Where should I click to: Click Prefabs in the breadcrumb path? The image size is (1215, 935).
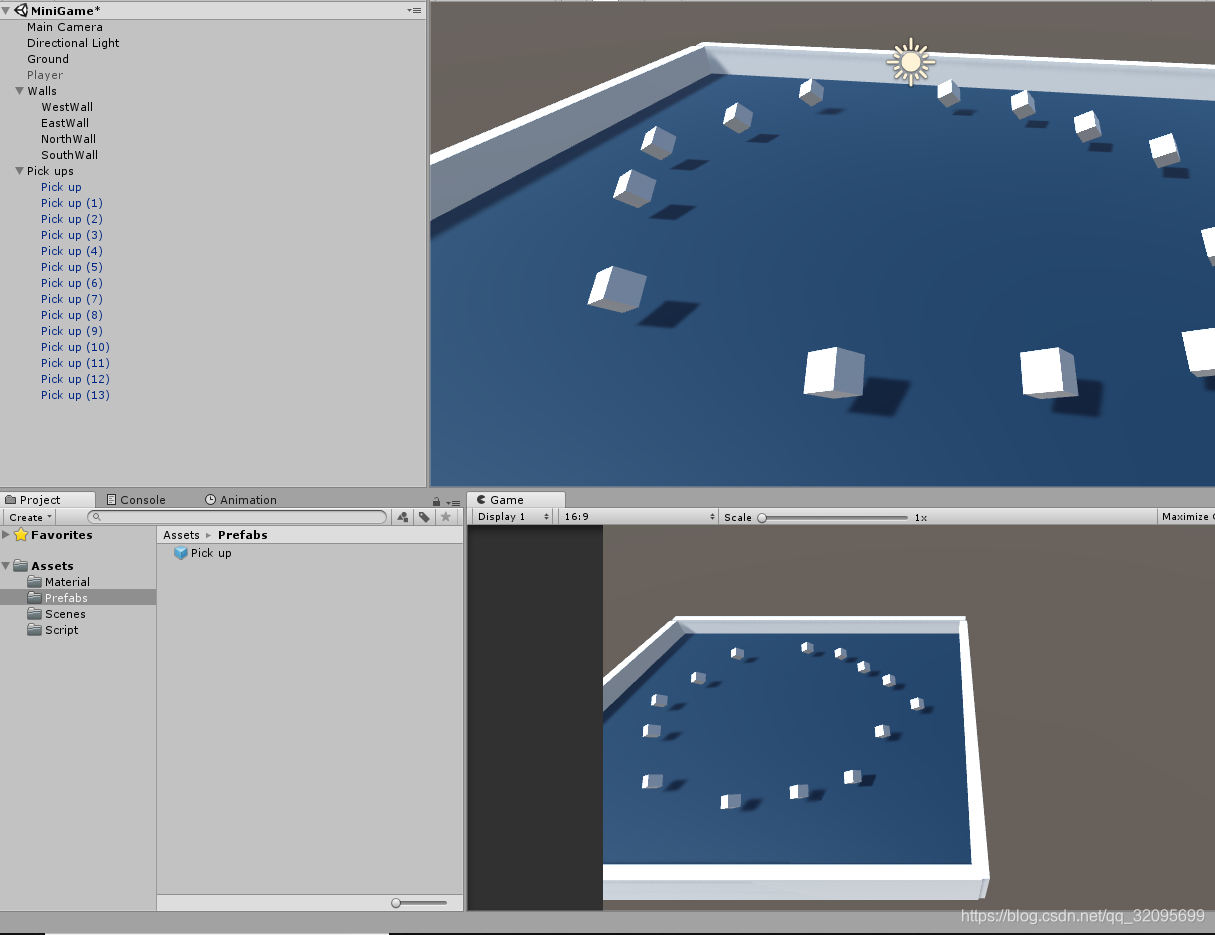coord(243,535)
